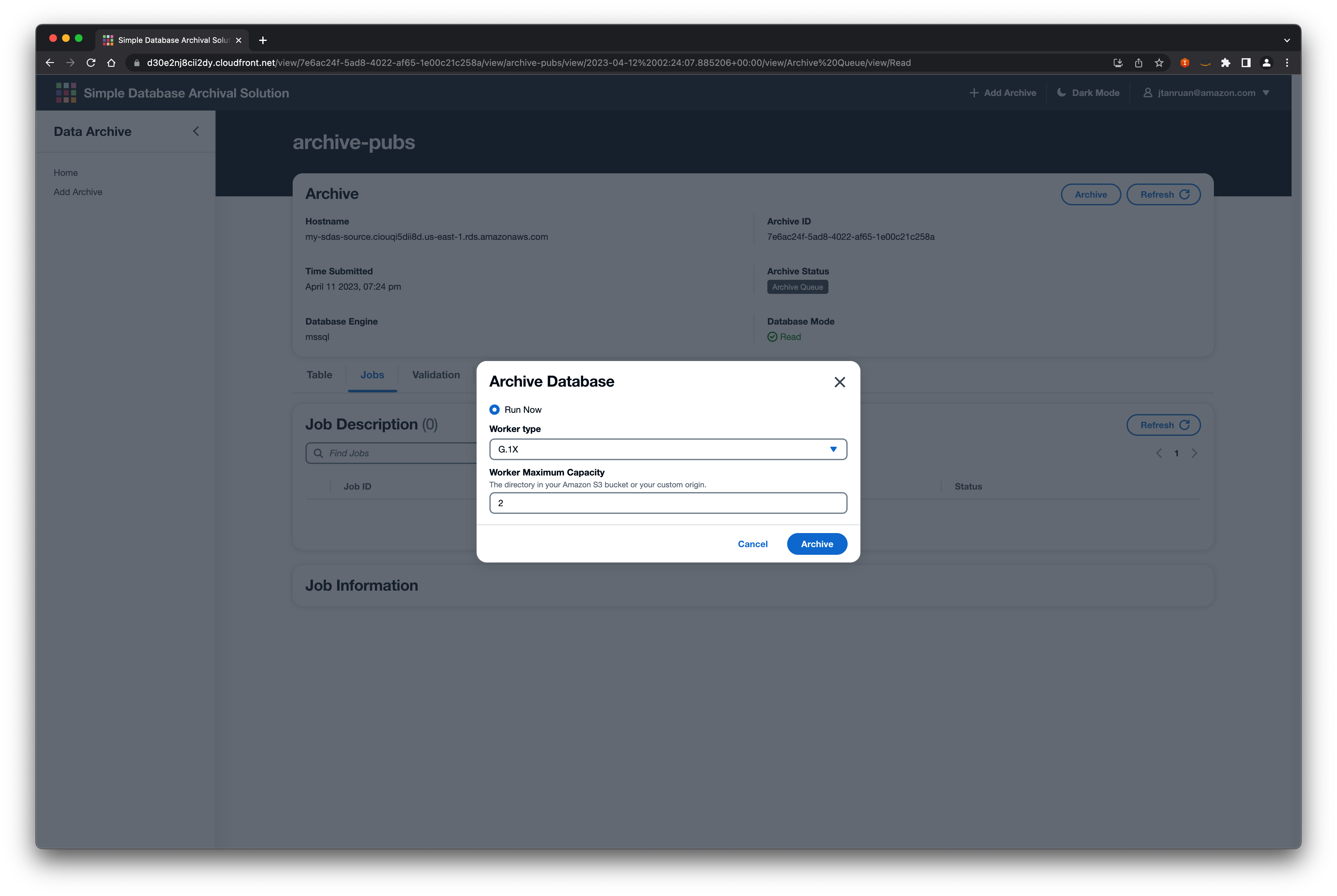The height and width of the screenshot is (896, 1337).
Task: Switch to the Table tab
Action: point(319,375)
